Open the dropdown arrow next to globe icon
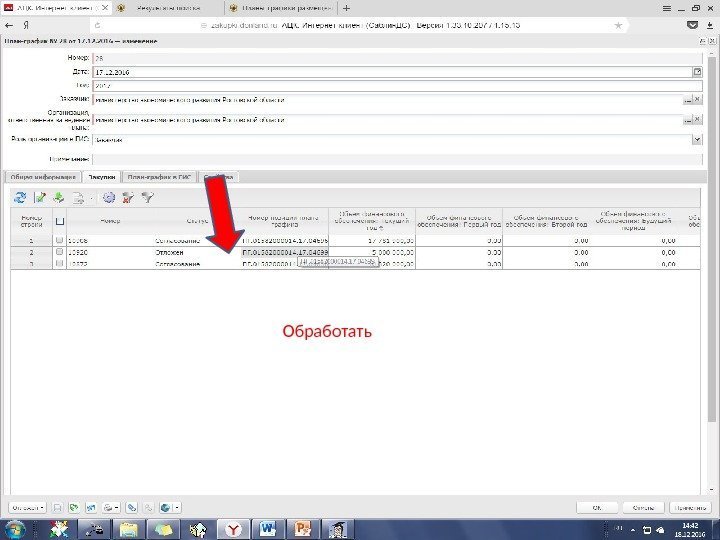The image size is (720, 540). [177, 508]
